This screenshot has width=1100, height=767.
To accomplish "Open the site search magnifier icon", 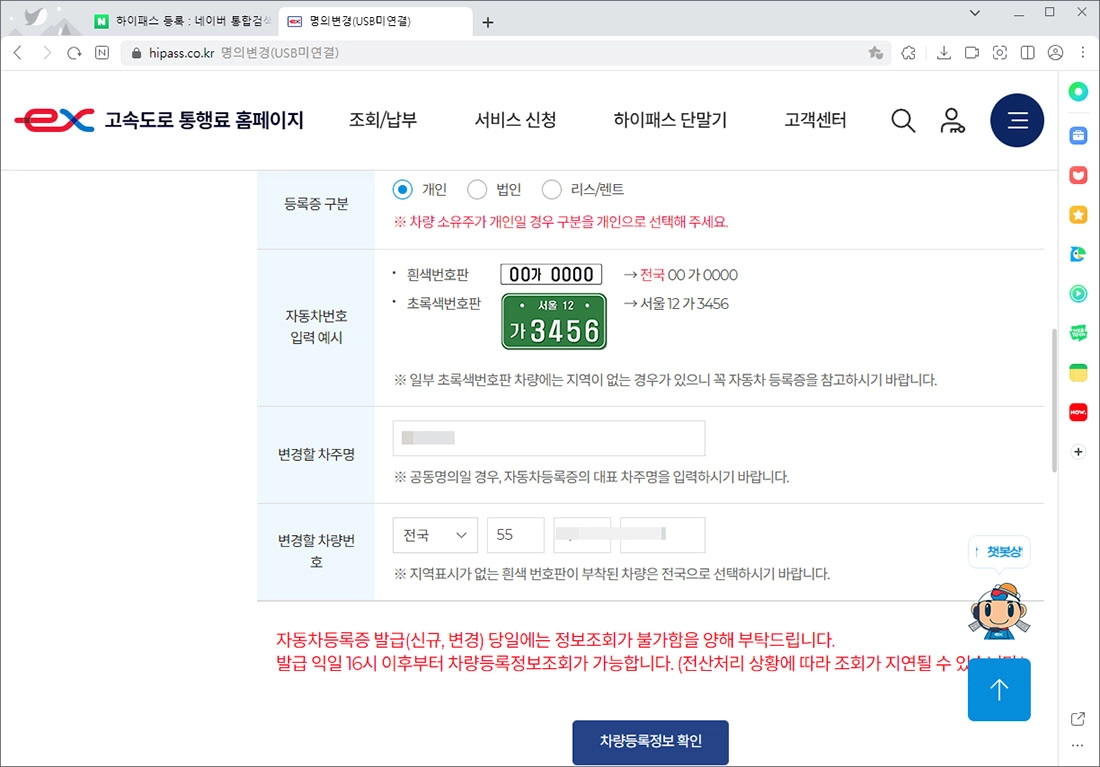I will 903,120.
